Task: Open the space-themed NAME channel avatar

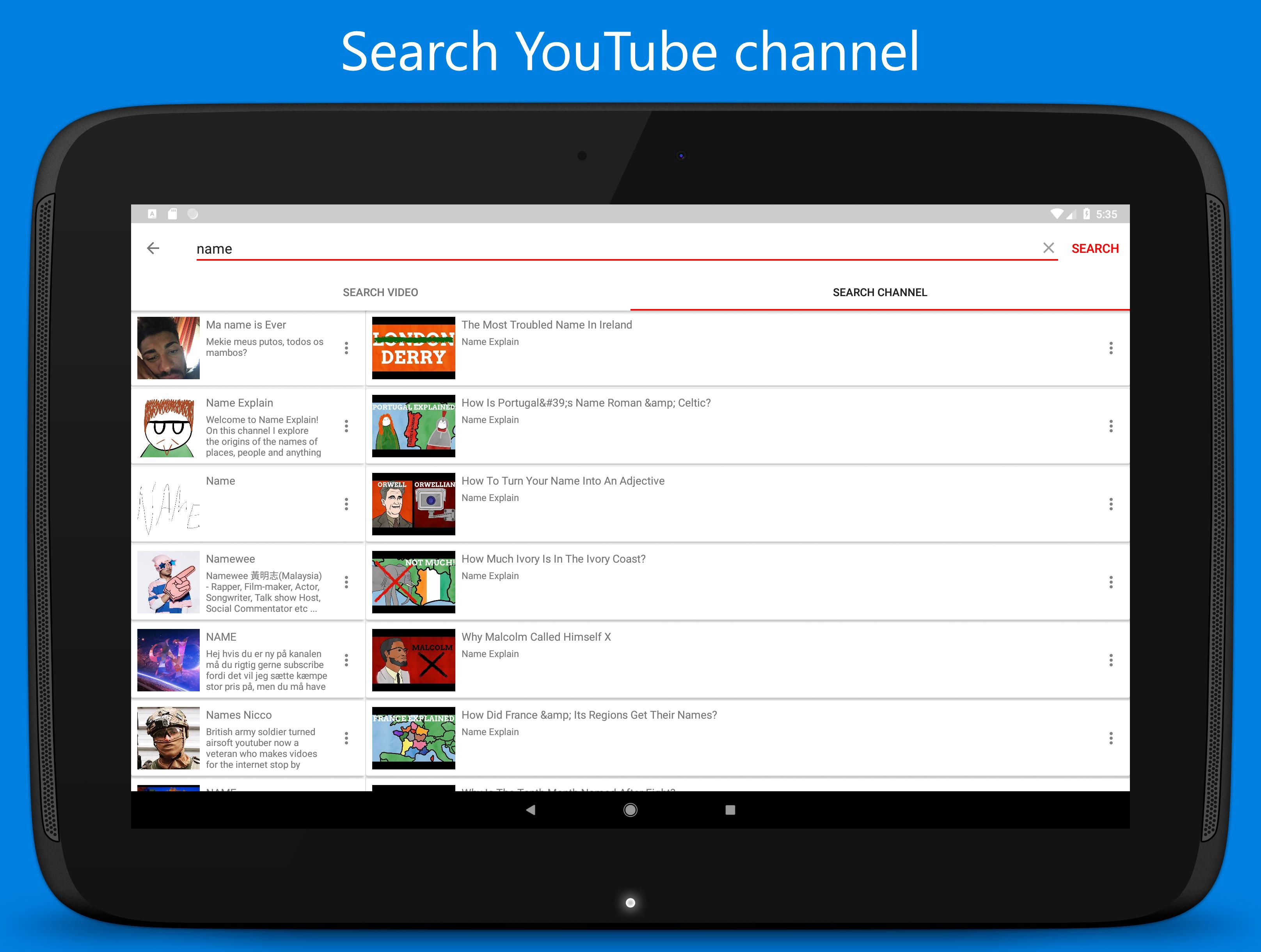Action: pos(168,660)
